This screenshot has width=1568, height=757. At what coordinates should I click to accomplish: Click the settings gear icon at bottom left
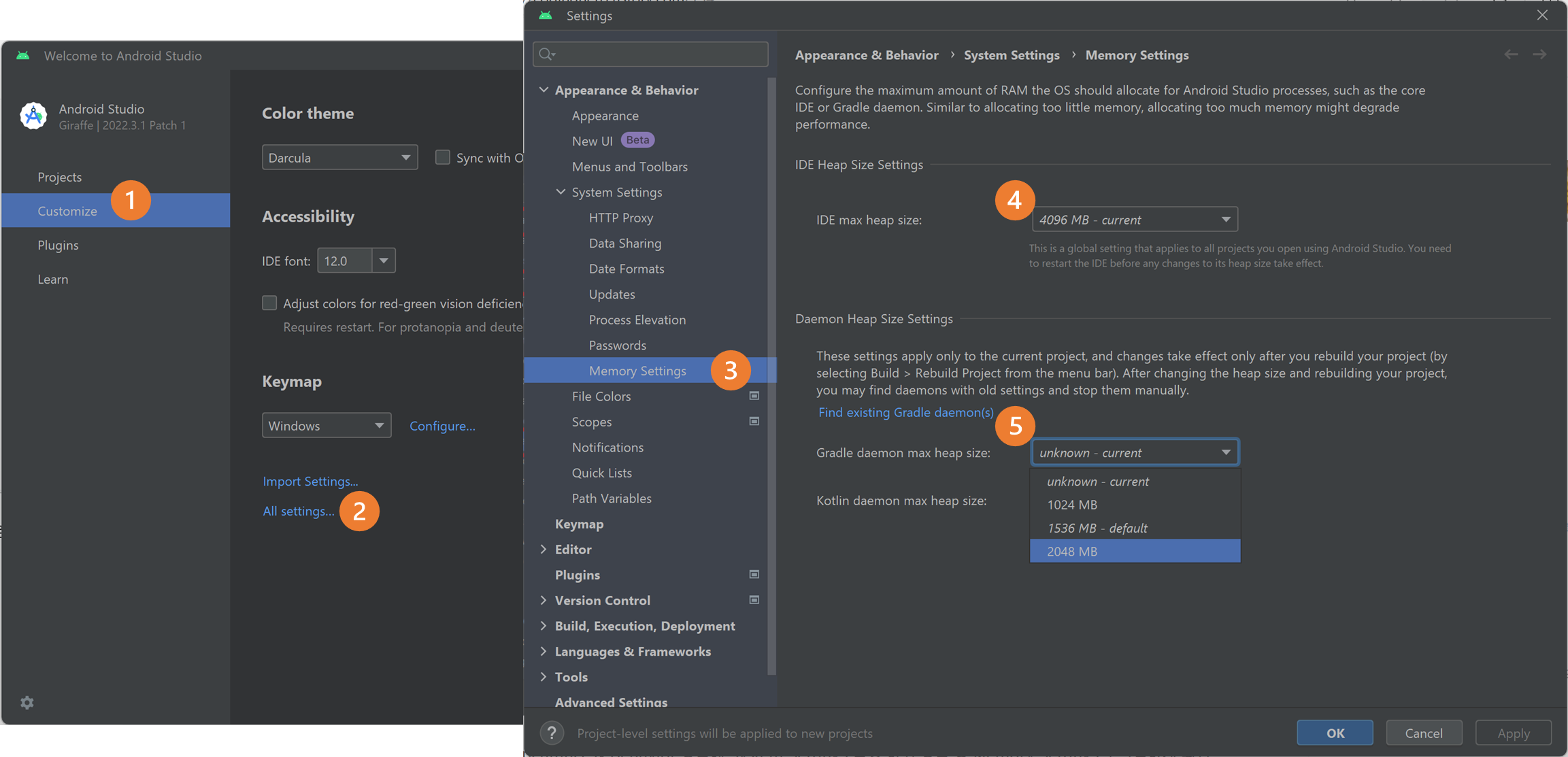[27, 703]
